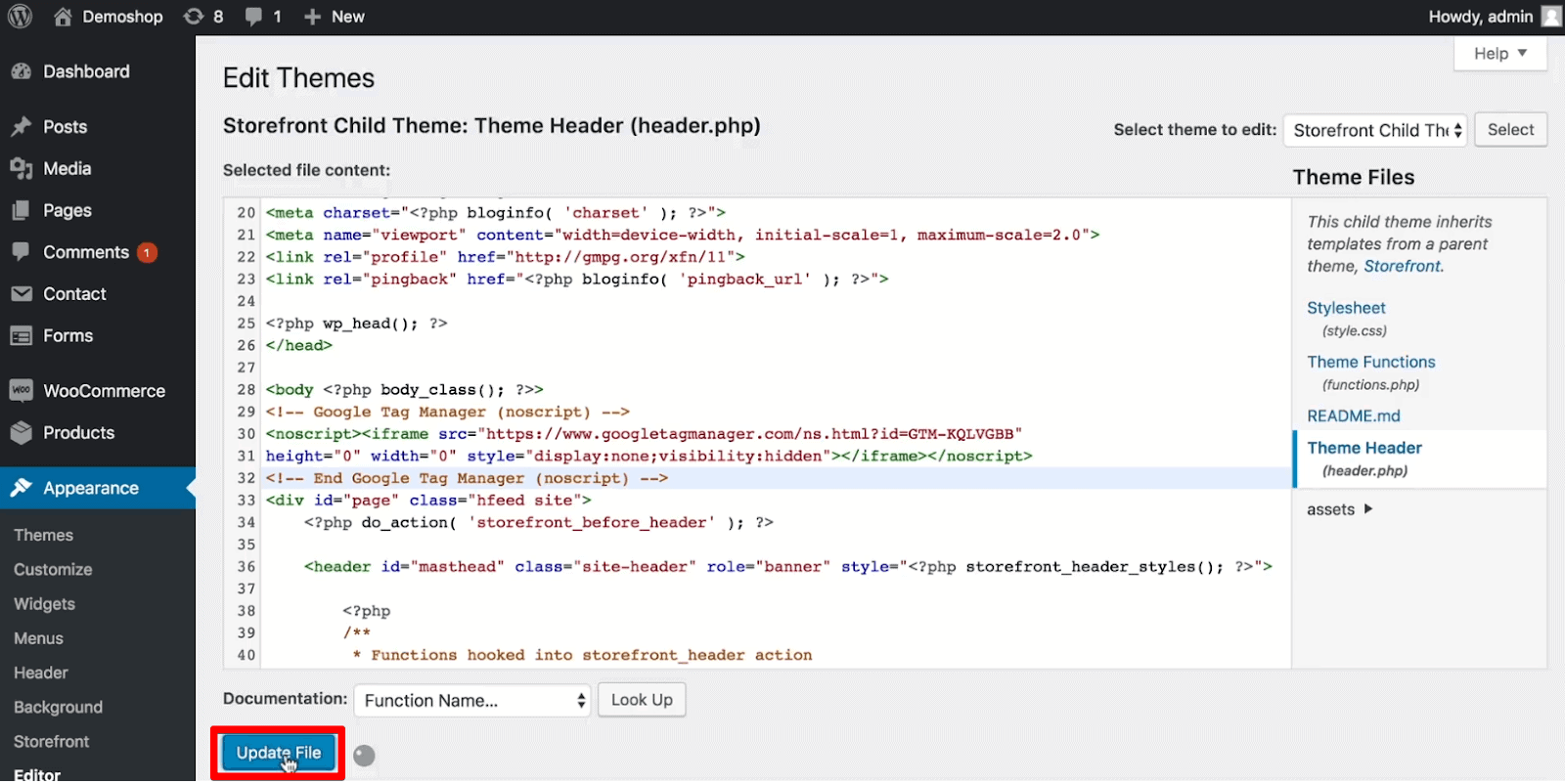Open the Media library menu
Viewport: 1565px width, 784px height.
[67, 168]
